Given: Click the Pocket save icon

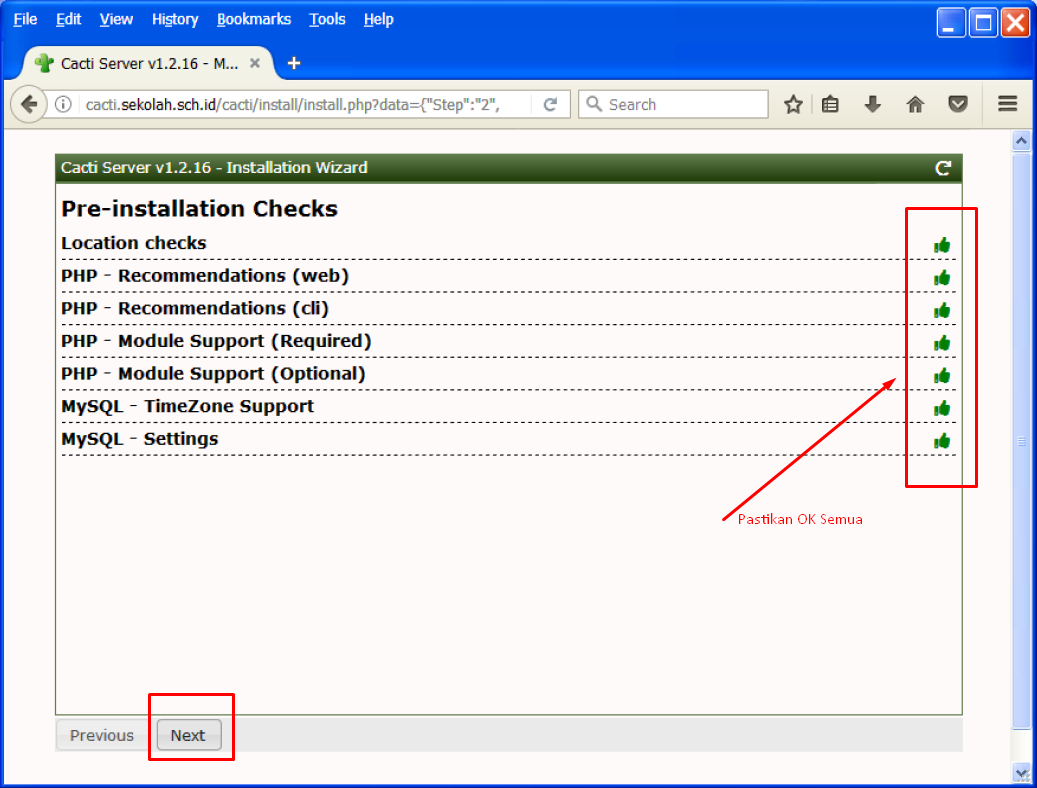Looking at the screenshot, I should pos(958,104).
